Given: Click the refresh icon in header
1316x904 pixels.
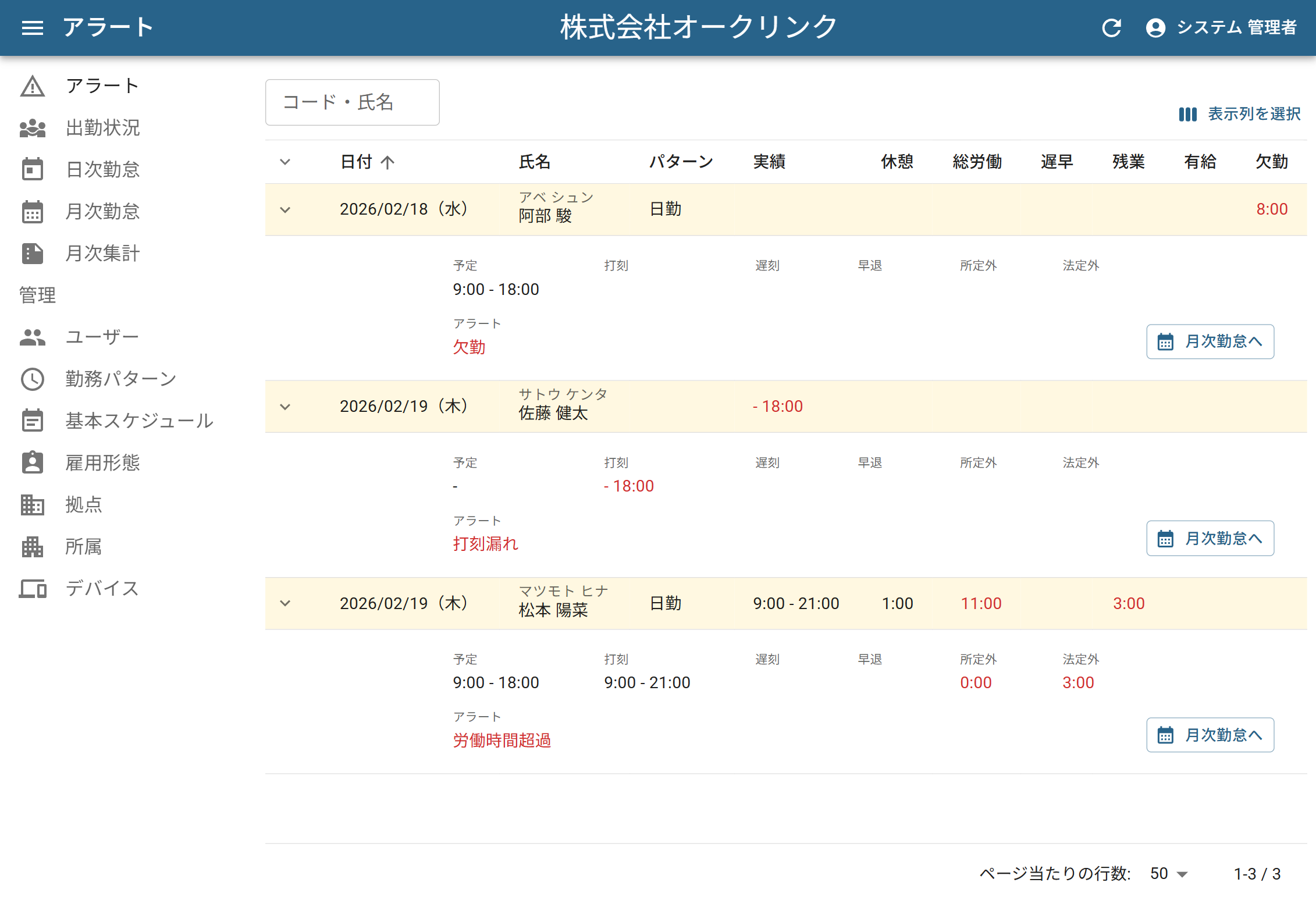Looking at the screenshot, I should [1111, 27].
